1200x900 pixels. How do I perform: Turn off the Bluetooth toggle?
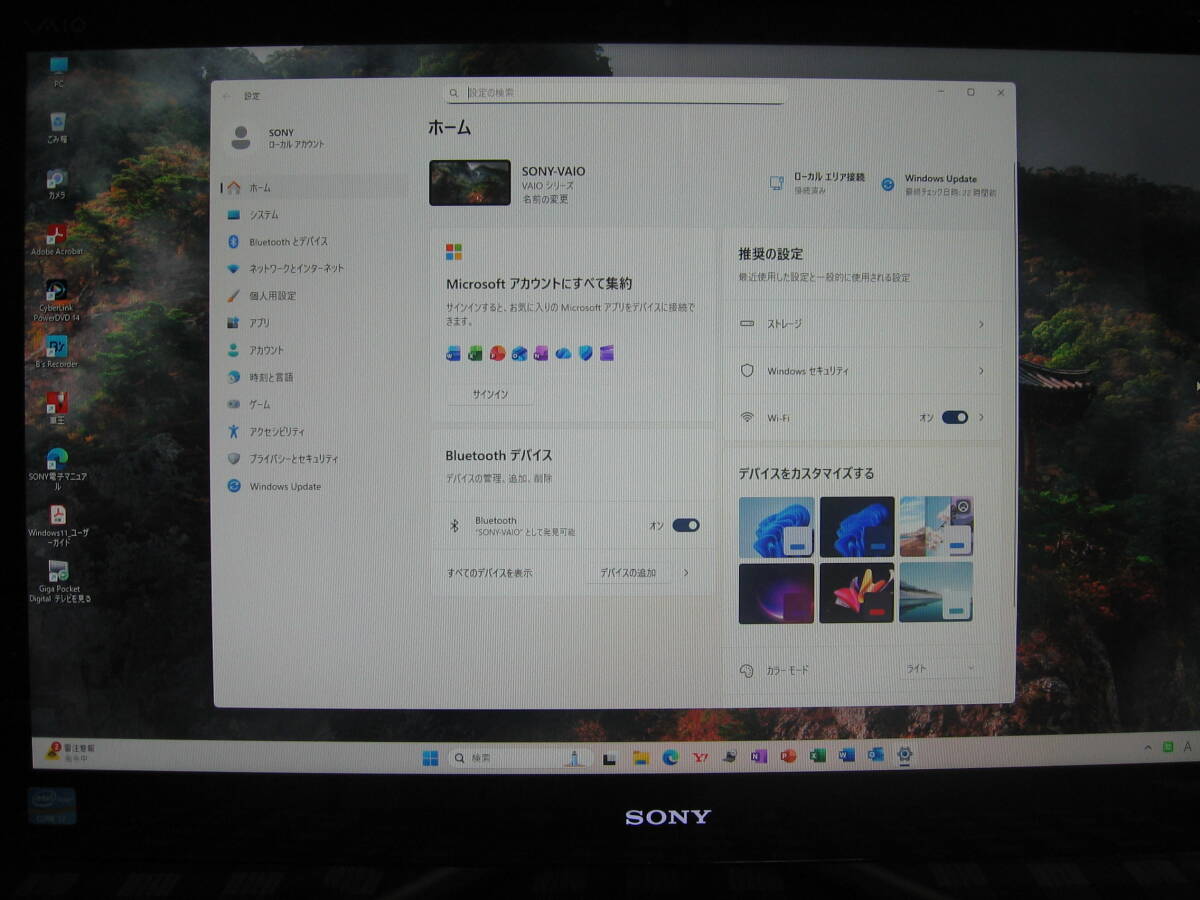pyautogui.click(x=686, y=525)
